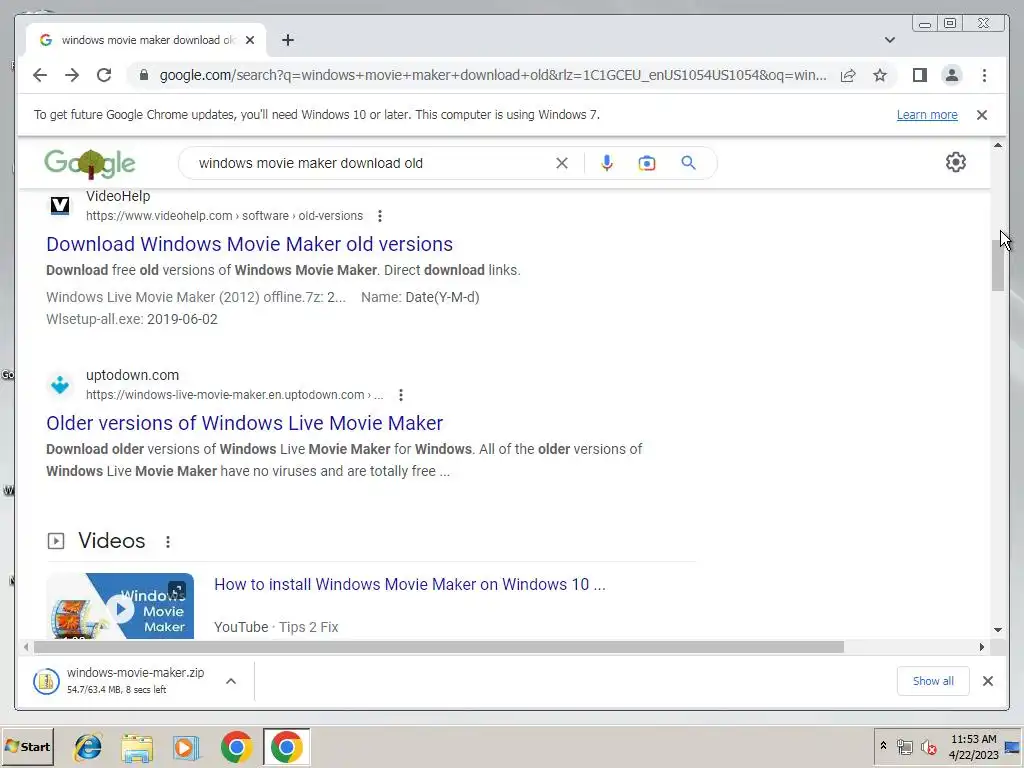Launch Internet Explorer from the taskbar
The width and height of the screenshot is (1024, 768).
(88, 747)
